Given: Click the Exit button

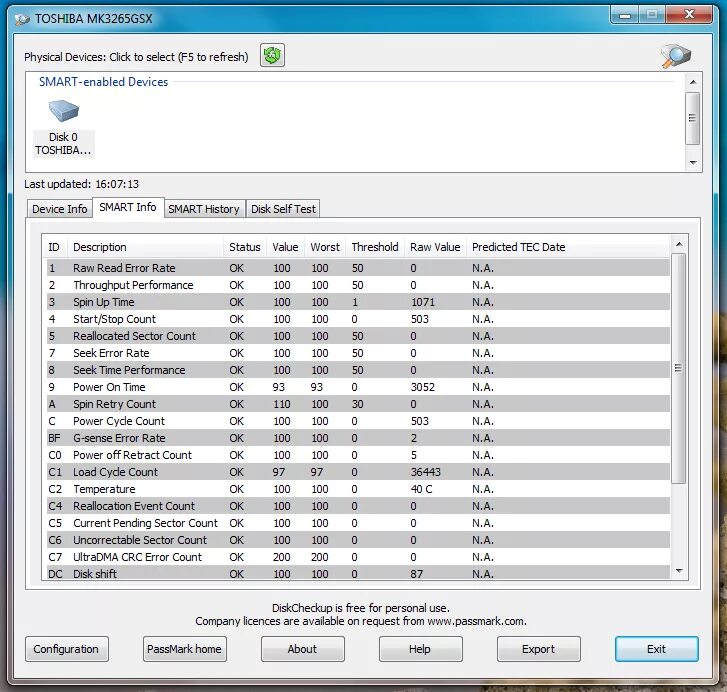Looking at the screenshot, I should 657,649.
